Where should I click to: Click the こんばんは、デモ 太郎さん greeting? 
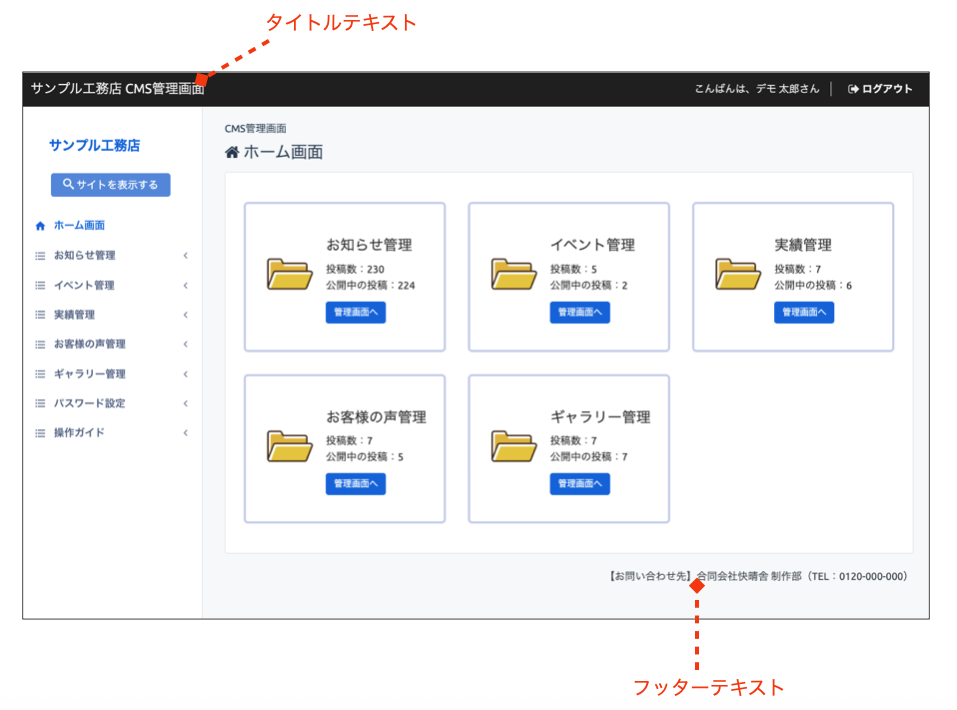click(757, 89)
